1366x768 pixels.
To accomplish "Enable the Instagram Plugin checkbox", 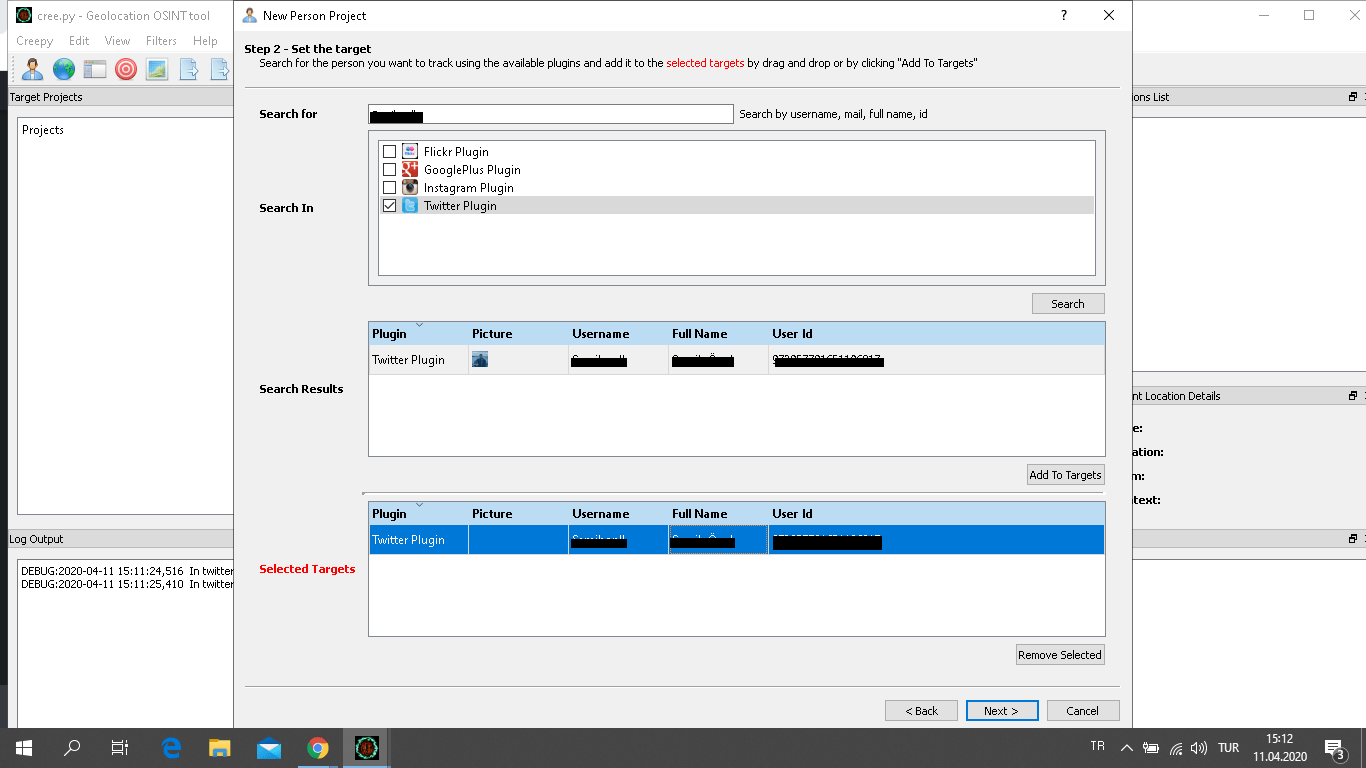I will click(x=390, y=188).
